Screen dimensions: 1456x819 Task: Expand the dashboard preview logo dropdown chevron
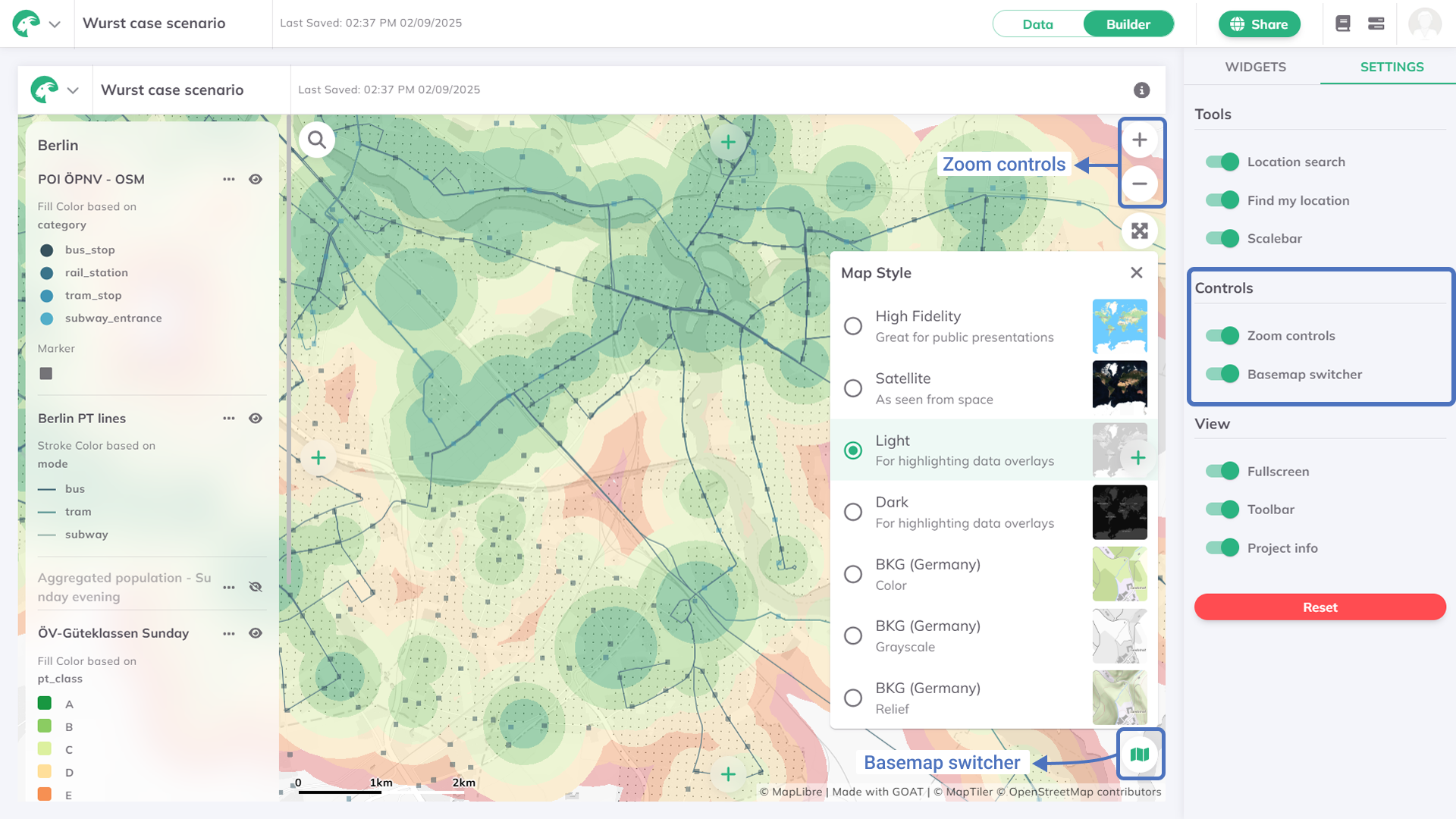[x=73, y=90]
